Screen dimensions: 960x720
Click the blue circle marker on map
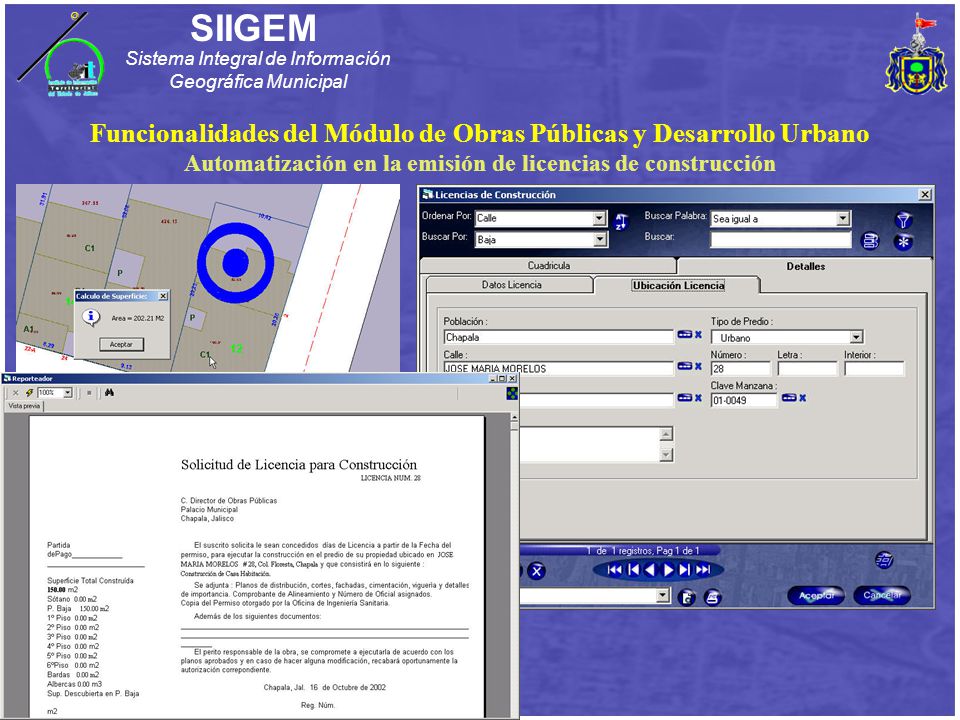click(x=236, y=263)
